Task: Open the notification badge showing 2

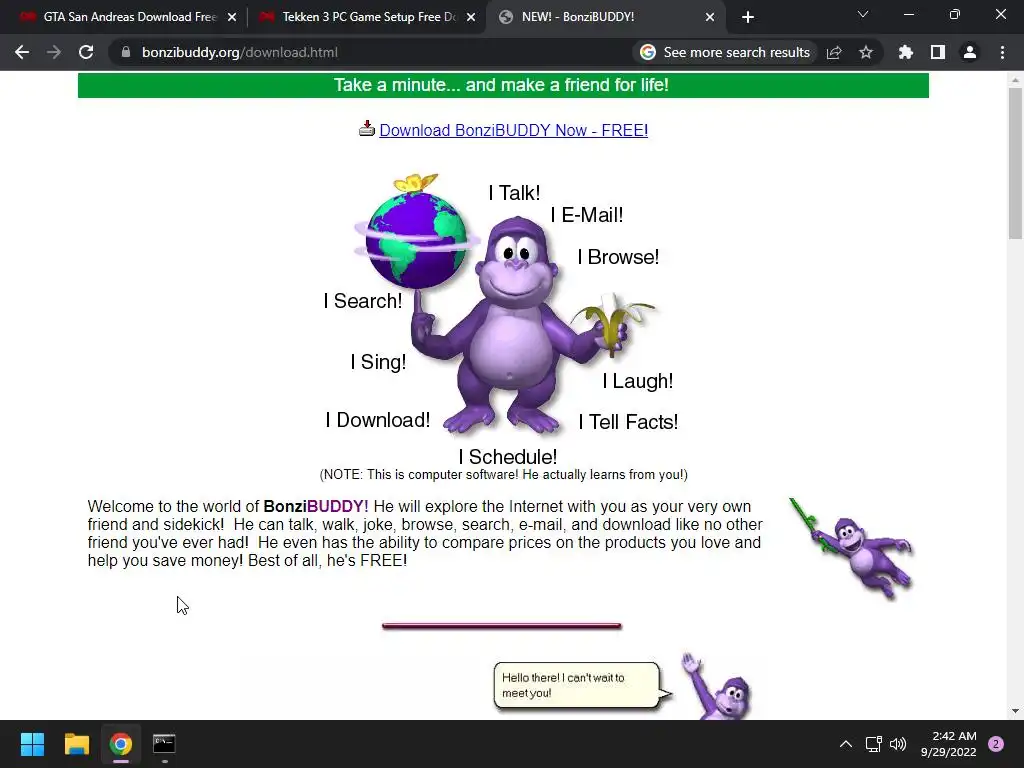Action: [996, 744]
